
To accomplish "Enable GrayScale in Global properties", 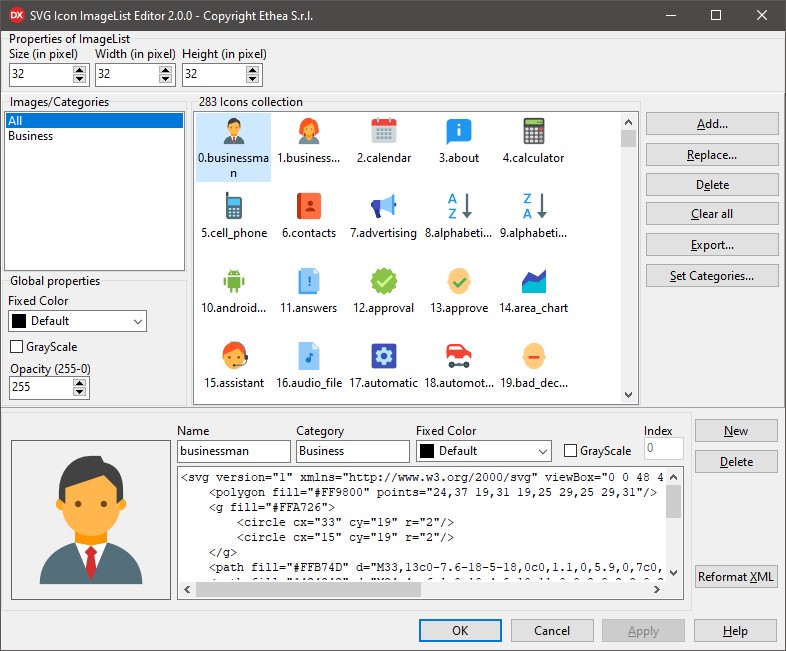I will click(x=17, y=347).
